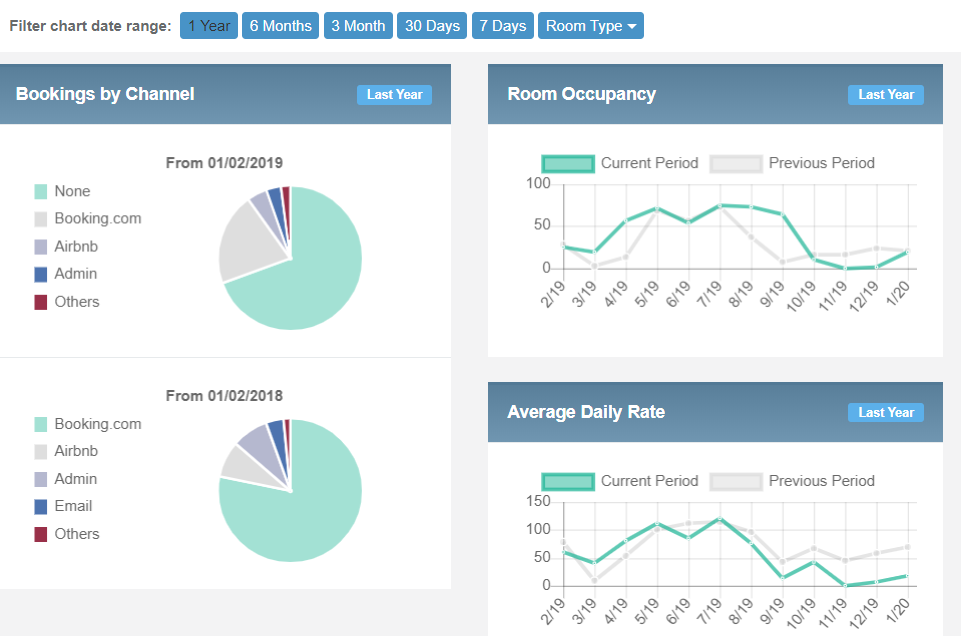Click 7/19 peak point on Average Daily Rate line
This screenshot has width=961, height=636.
720,519
